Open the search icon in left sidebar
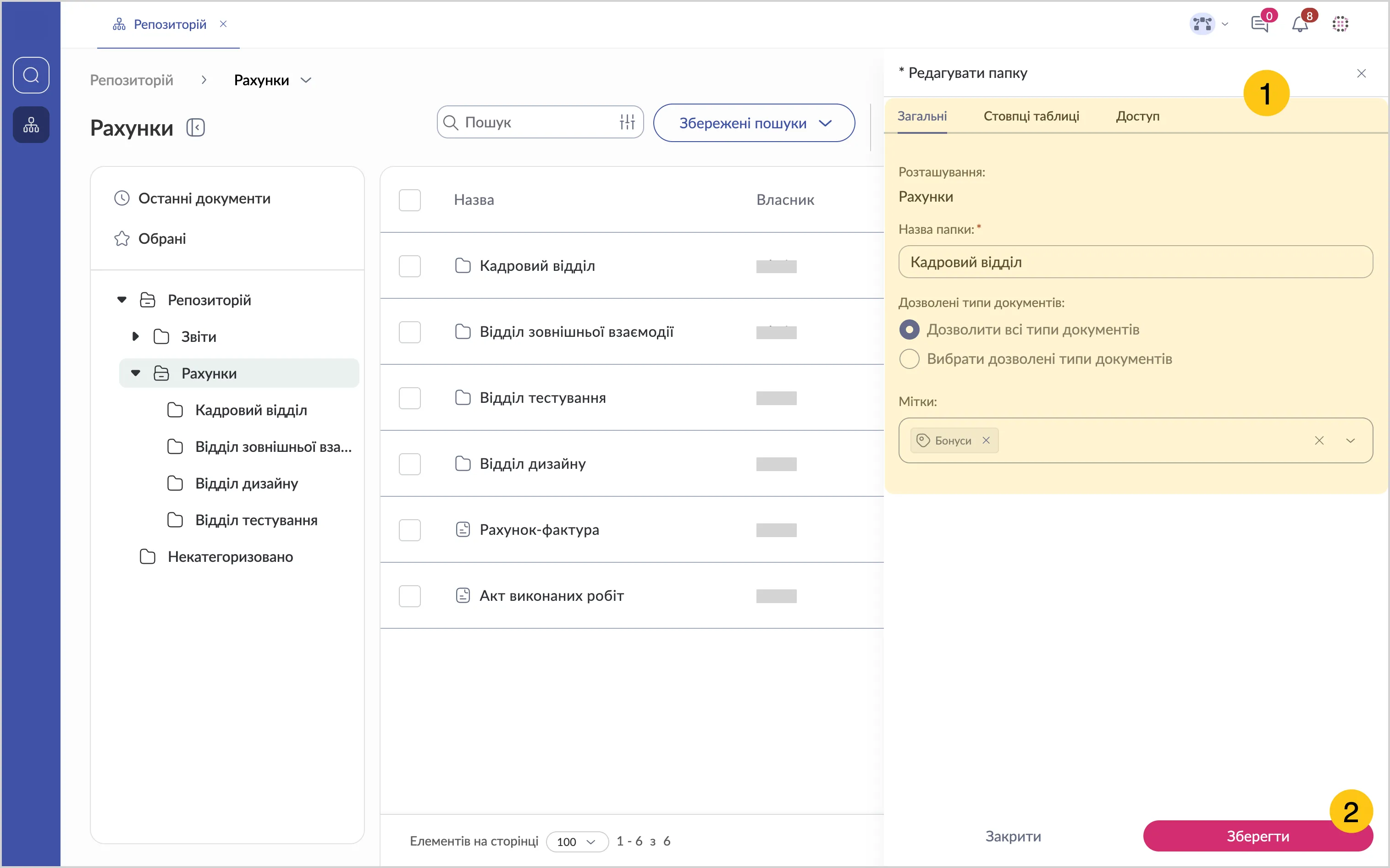The image size is (1390, 868). (x=31, y=75)
